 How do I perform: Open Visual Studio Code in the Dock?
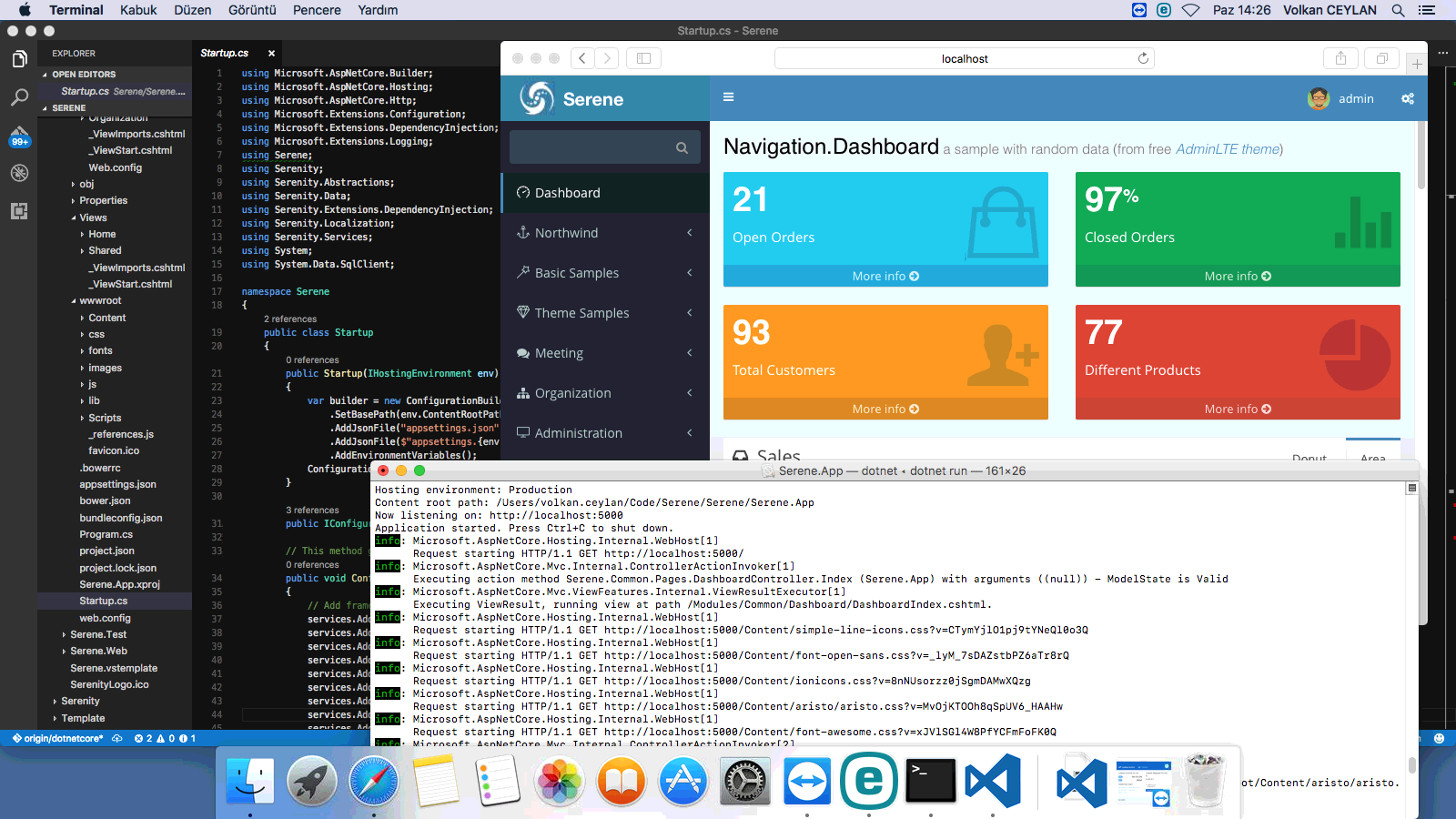pyautogui.click(x=993, y=781)
